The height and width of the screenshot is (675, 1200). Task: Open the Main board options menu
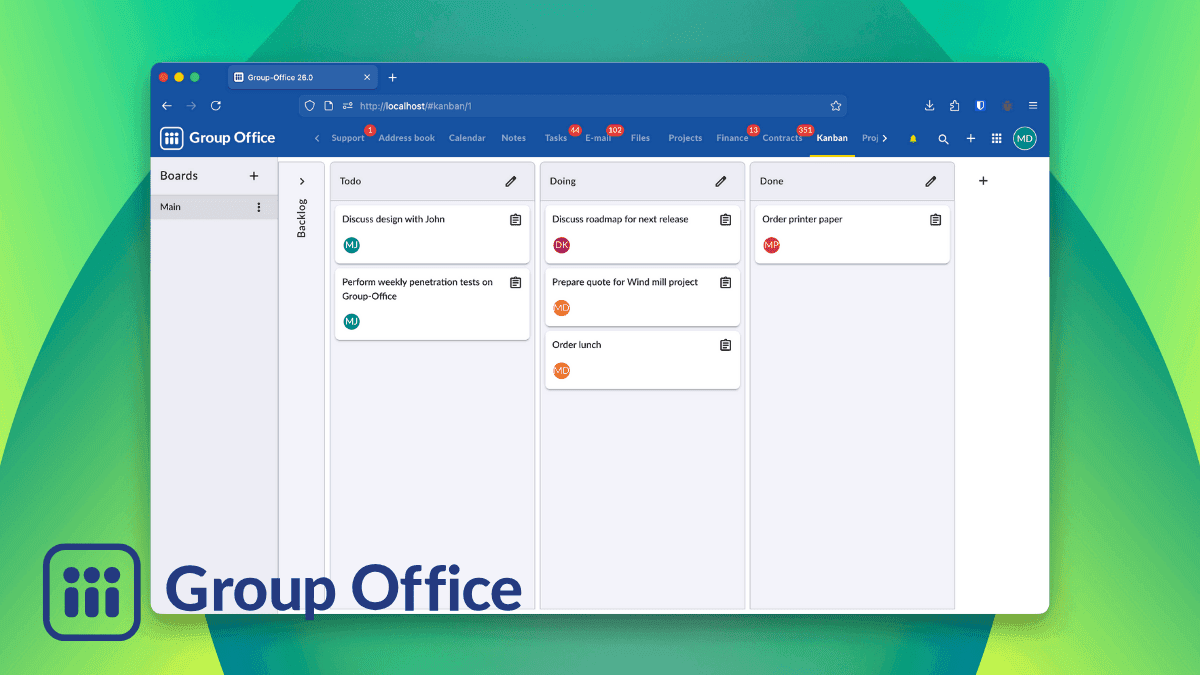click(259, 206)
